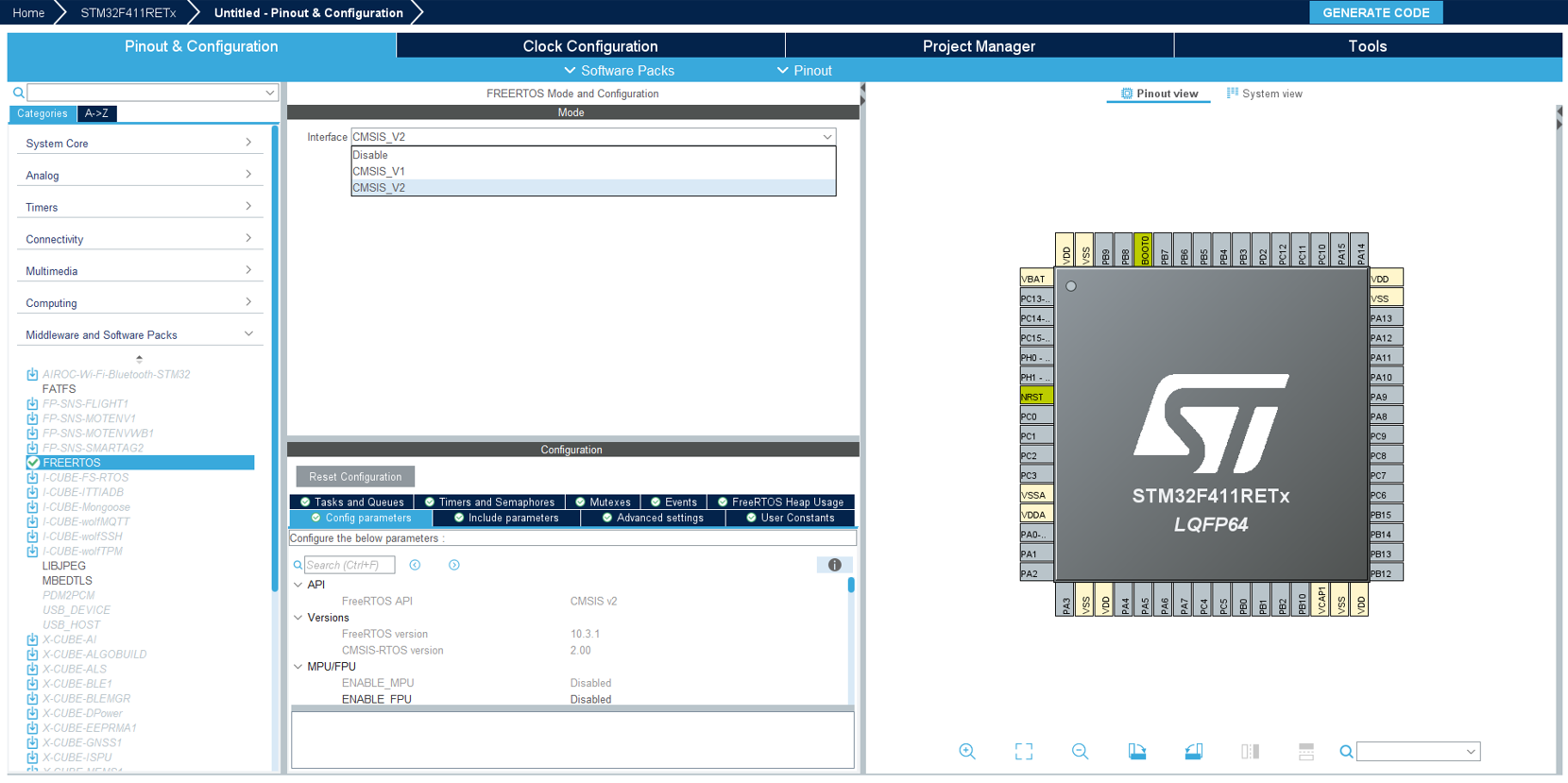The height and width of the screenshot is (783, 1568).
Task: Select the BOOT0 pin on the chip
Action: pos(1144,250)
